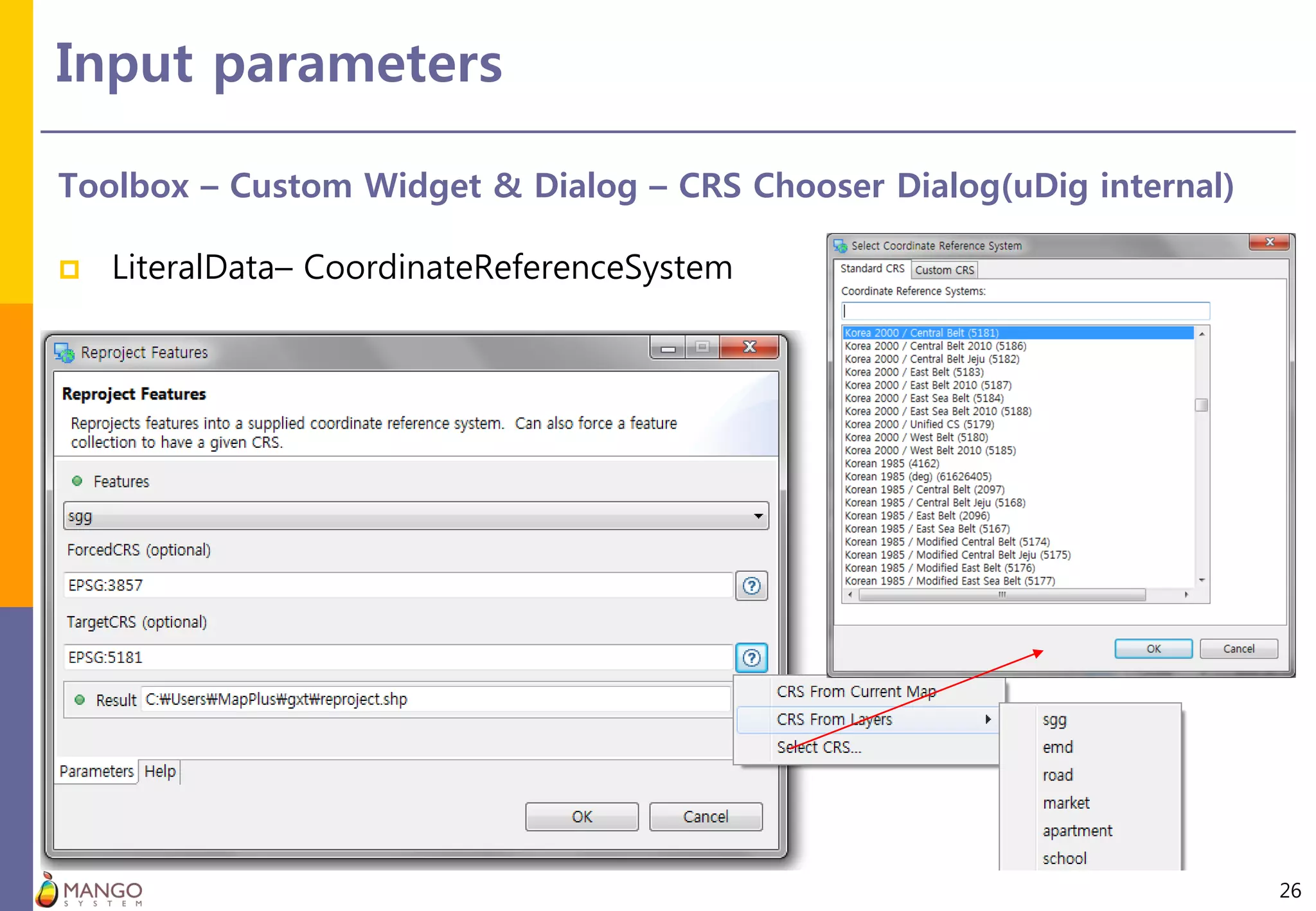Pick the apartment layer in submenu

1078,831
